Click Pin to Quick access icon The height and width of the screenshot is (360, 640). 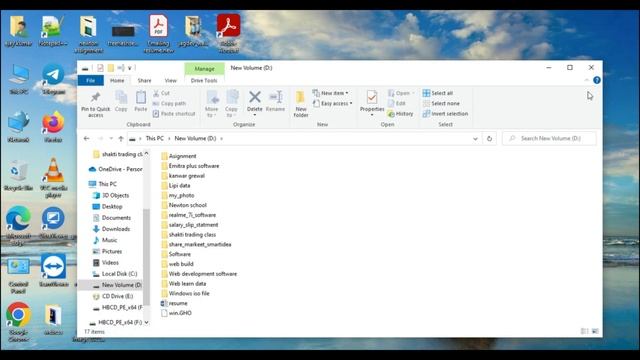[x=96, y=97]
